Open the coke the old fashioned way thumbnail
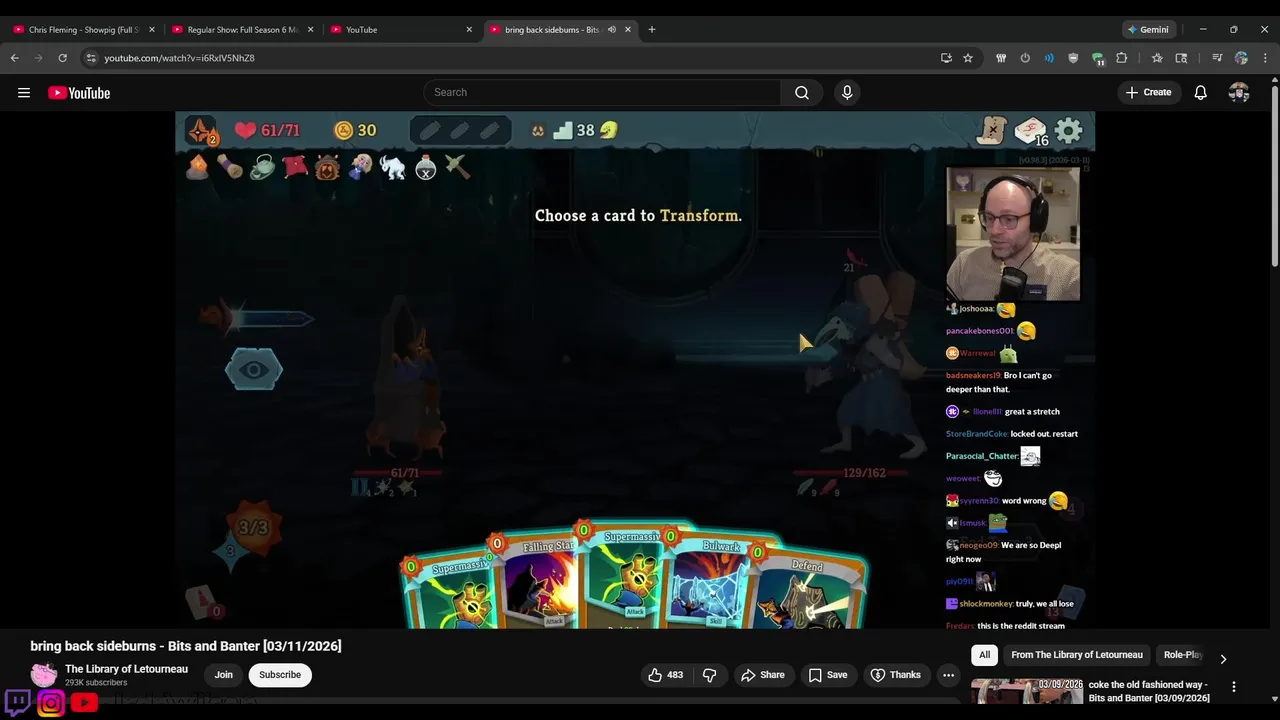 click(x=1027, y=692)
